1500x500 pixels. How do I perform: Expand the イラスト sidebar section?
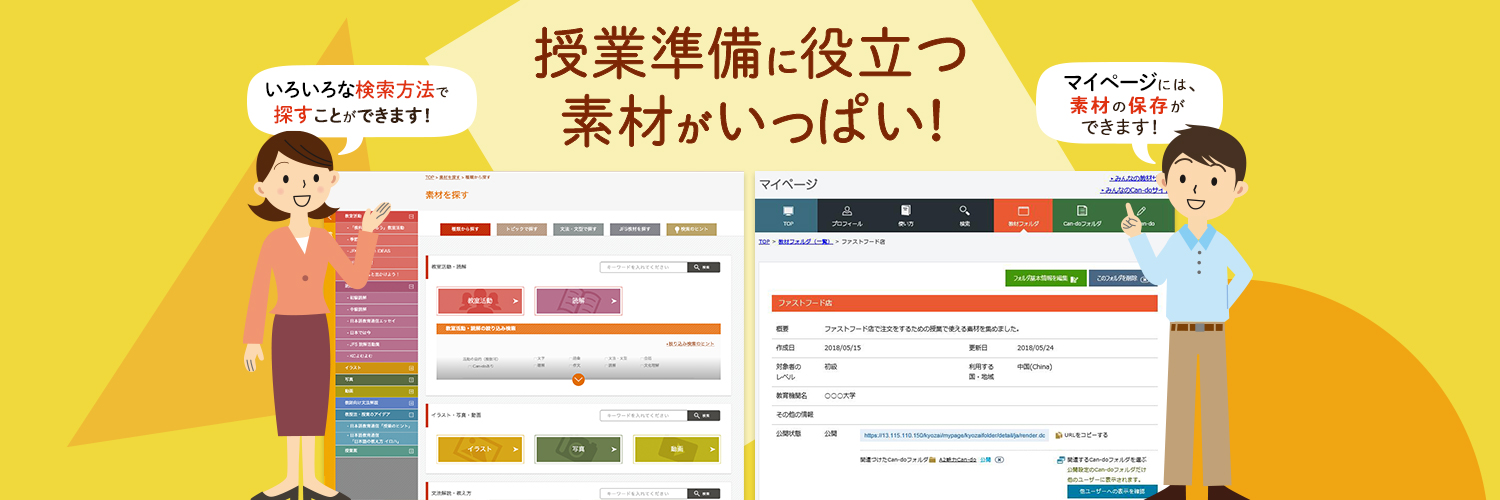pyautogui.click(x=412, y=368)
